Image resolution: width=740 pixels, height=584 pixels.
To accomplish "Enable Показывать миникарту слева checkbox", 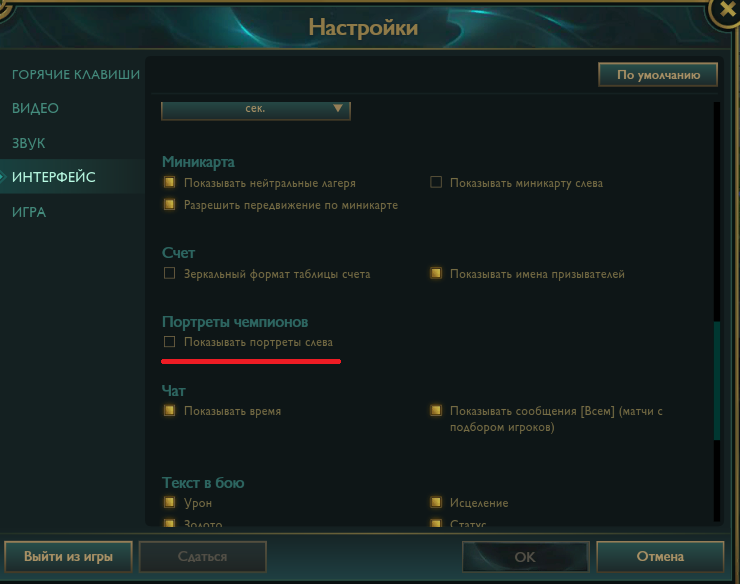I will pyautogui.click(x=436, y=182).
